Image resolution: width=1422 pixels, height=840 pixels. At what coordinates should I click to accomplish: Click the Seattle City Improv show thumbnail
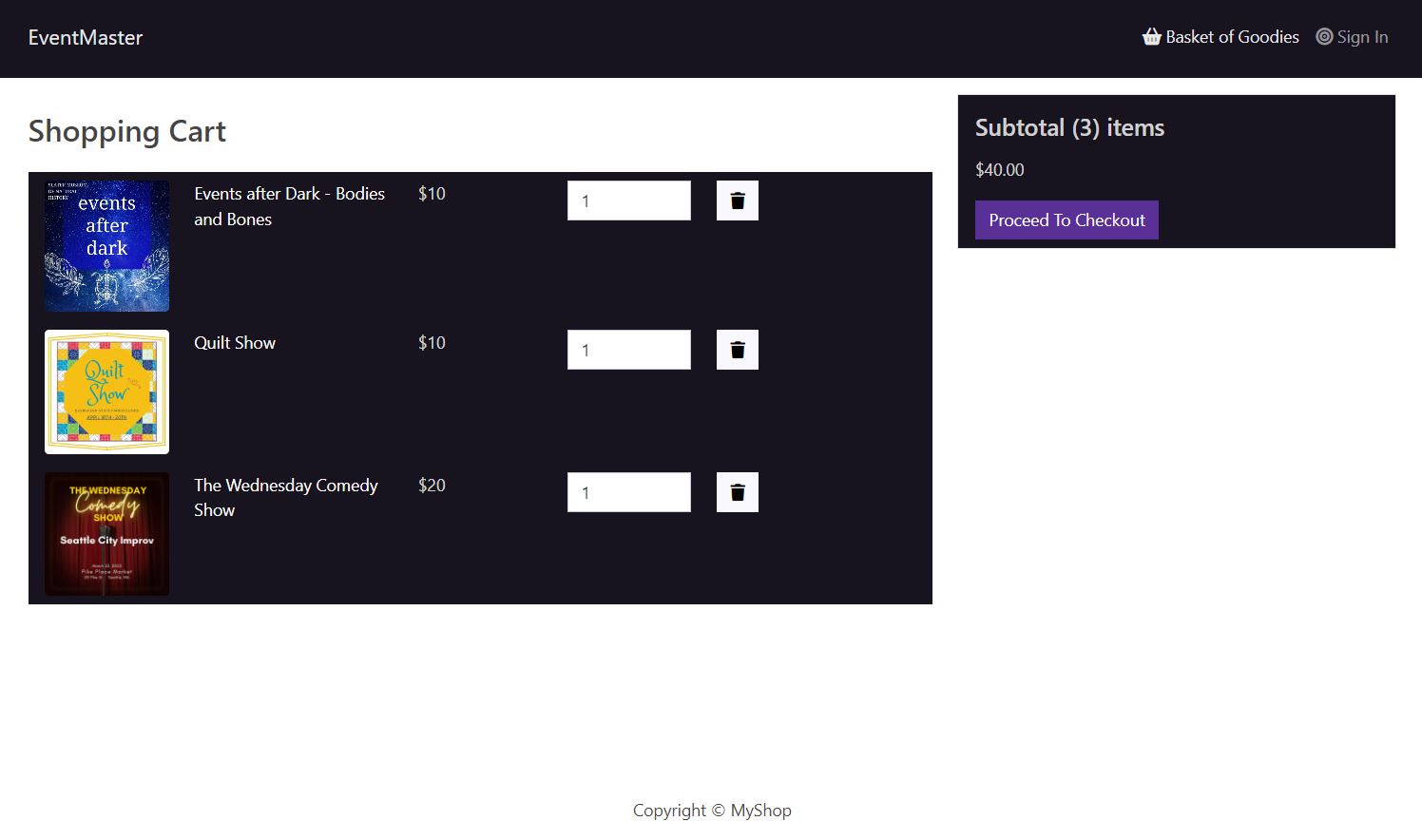click(x=106, y=533)
